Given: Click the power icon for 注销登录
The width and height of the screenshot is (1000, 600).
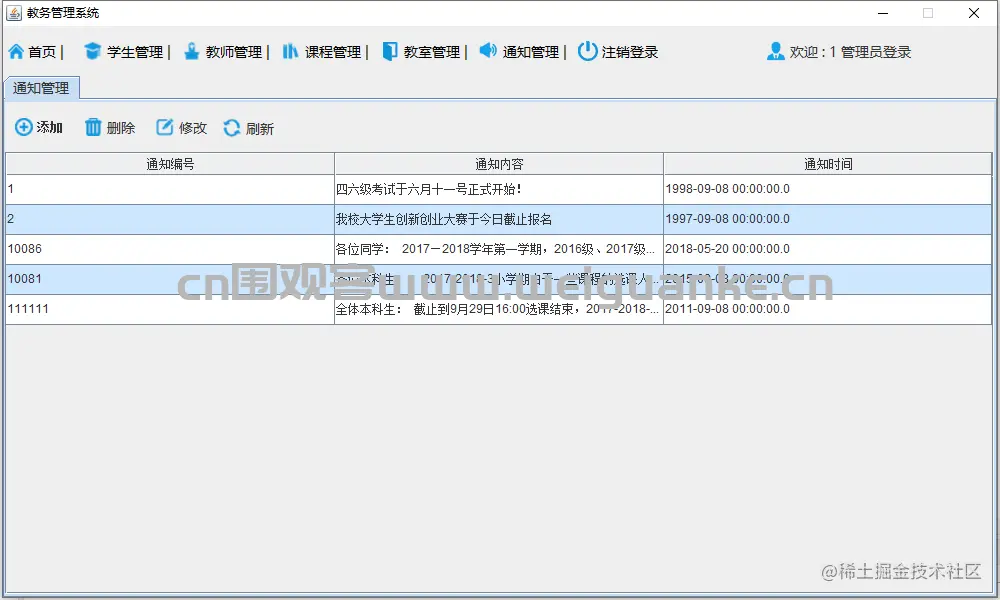Looking at the screenshot, I should click(x=587, y=51).
